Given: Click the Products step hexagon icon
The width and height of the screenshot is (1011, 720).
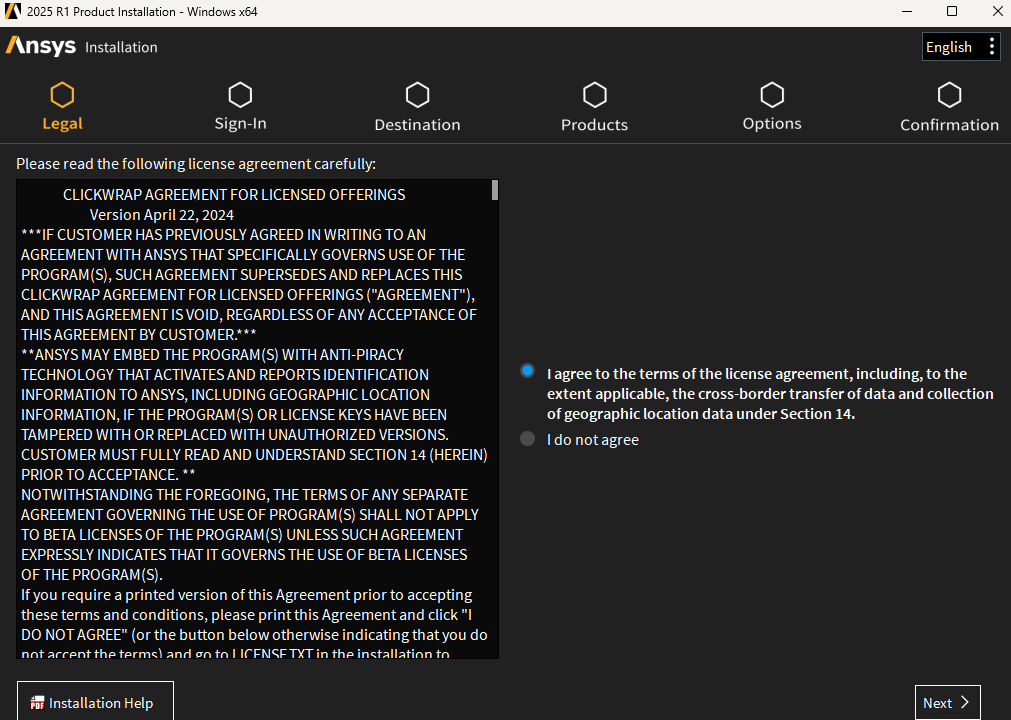Looking at the screenshot, I should pos(594,95).
